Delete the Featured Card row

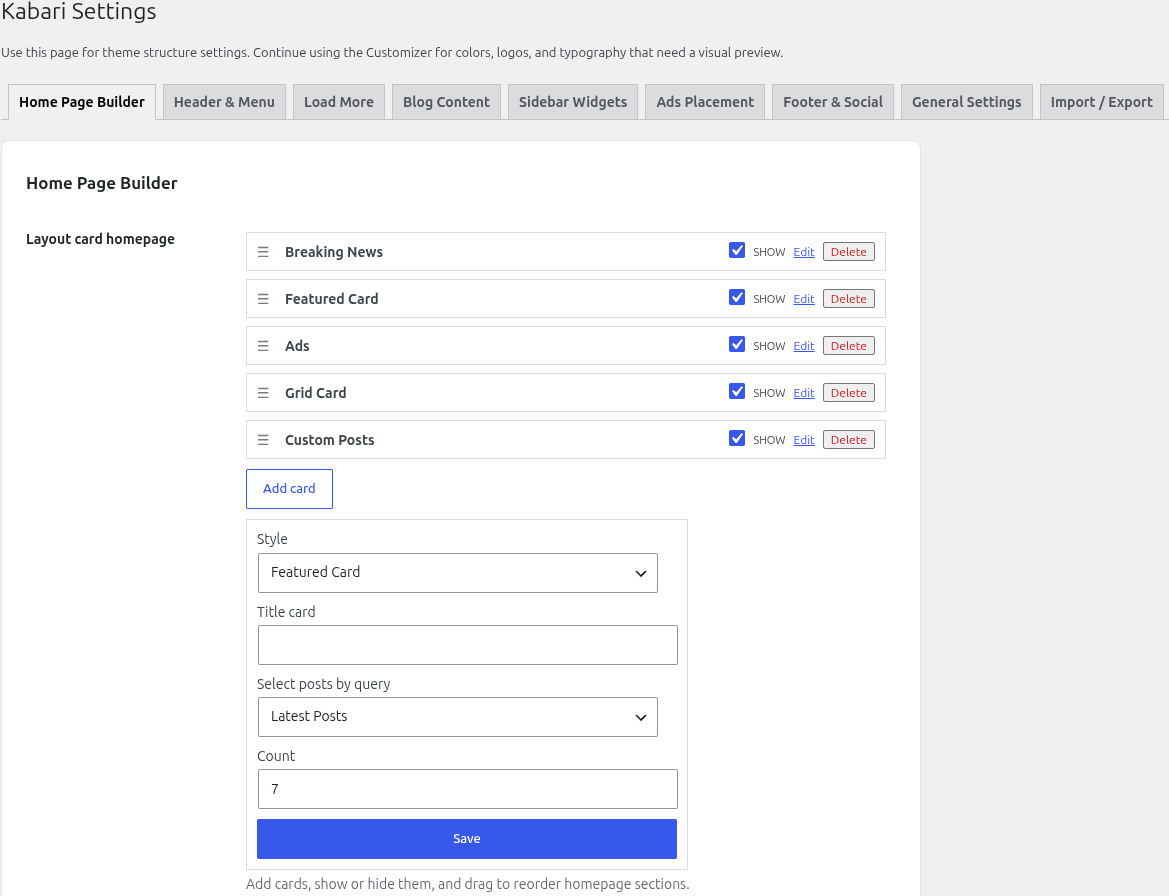tap(848, 299)
